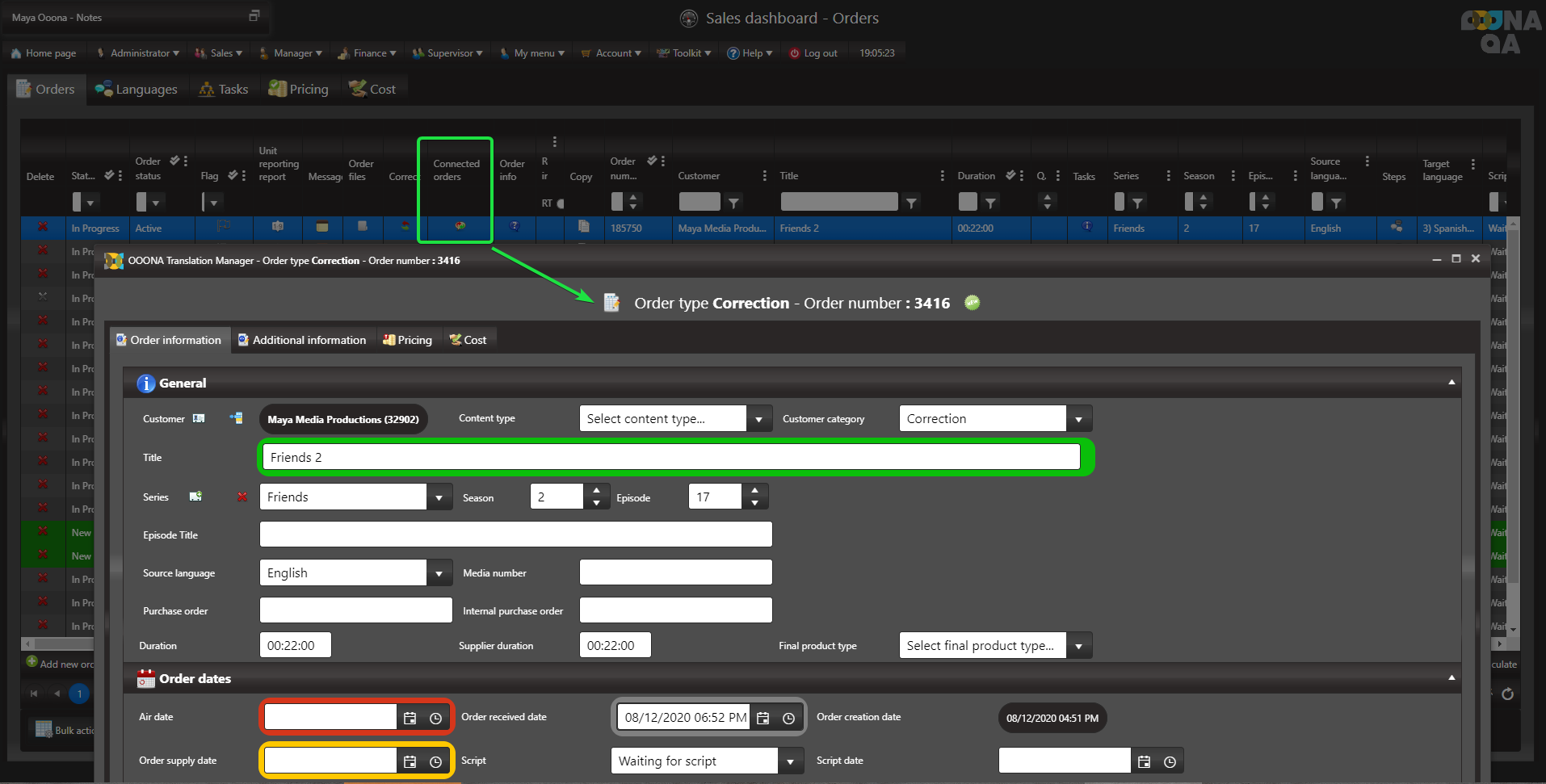The width and height of the screenshot is (1546, 784).
Task: Click Maya Media Productions customer button
Action: (342, 420)
